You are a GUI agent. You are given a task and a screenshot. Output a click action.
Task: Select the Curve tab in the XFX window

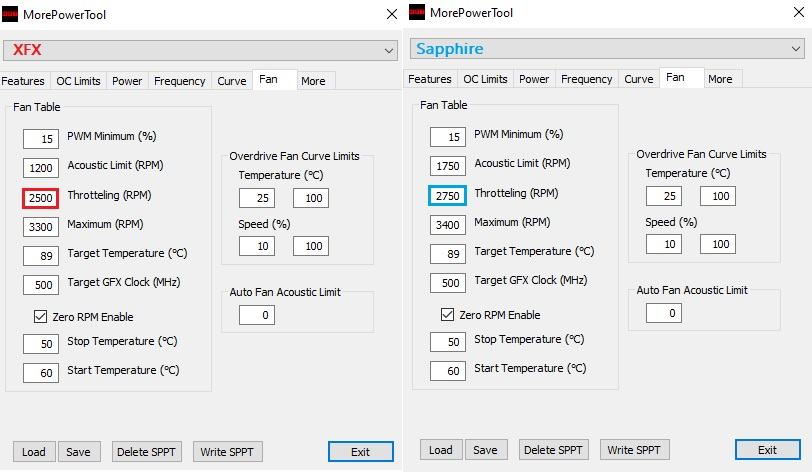(x=231, y=81)
